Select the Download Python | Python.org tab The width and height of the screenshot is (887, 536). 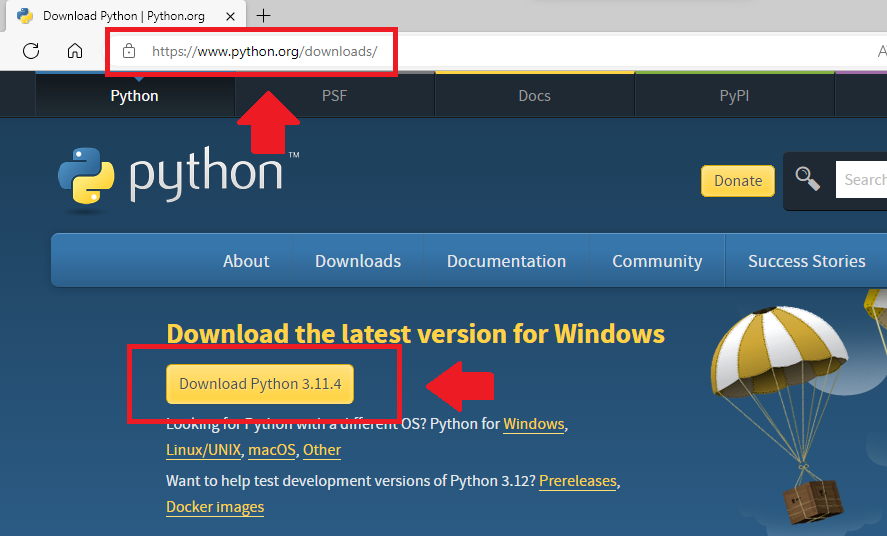point(126,16)
